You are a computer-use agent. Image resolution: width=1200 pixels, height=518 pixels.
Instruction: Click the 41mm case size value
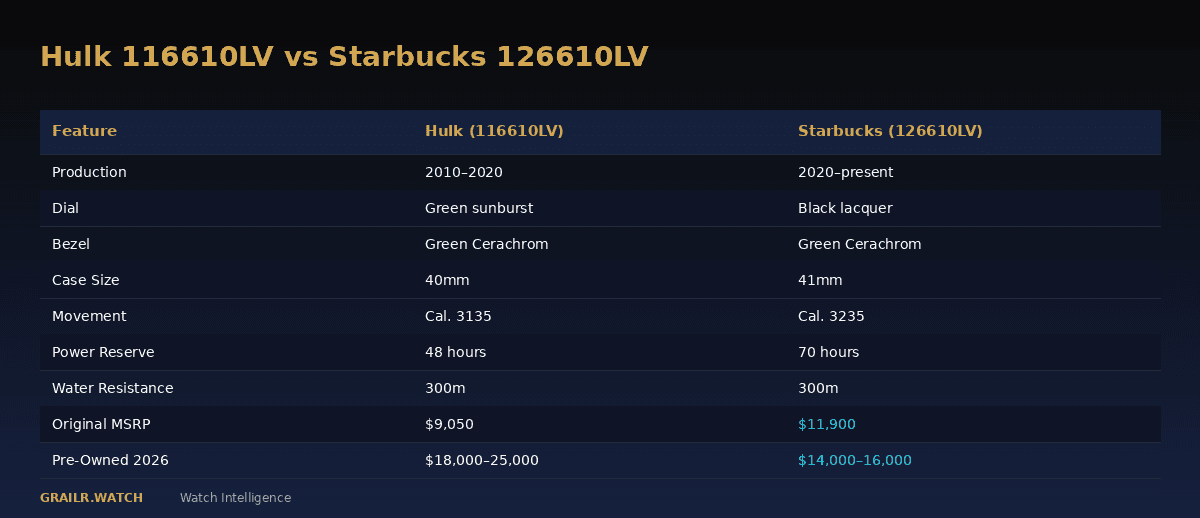(x=820, y=280)
